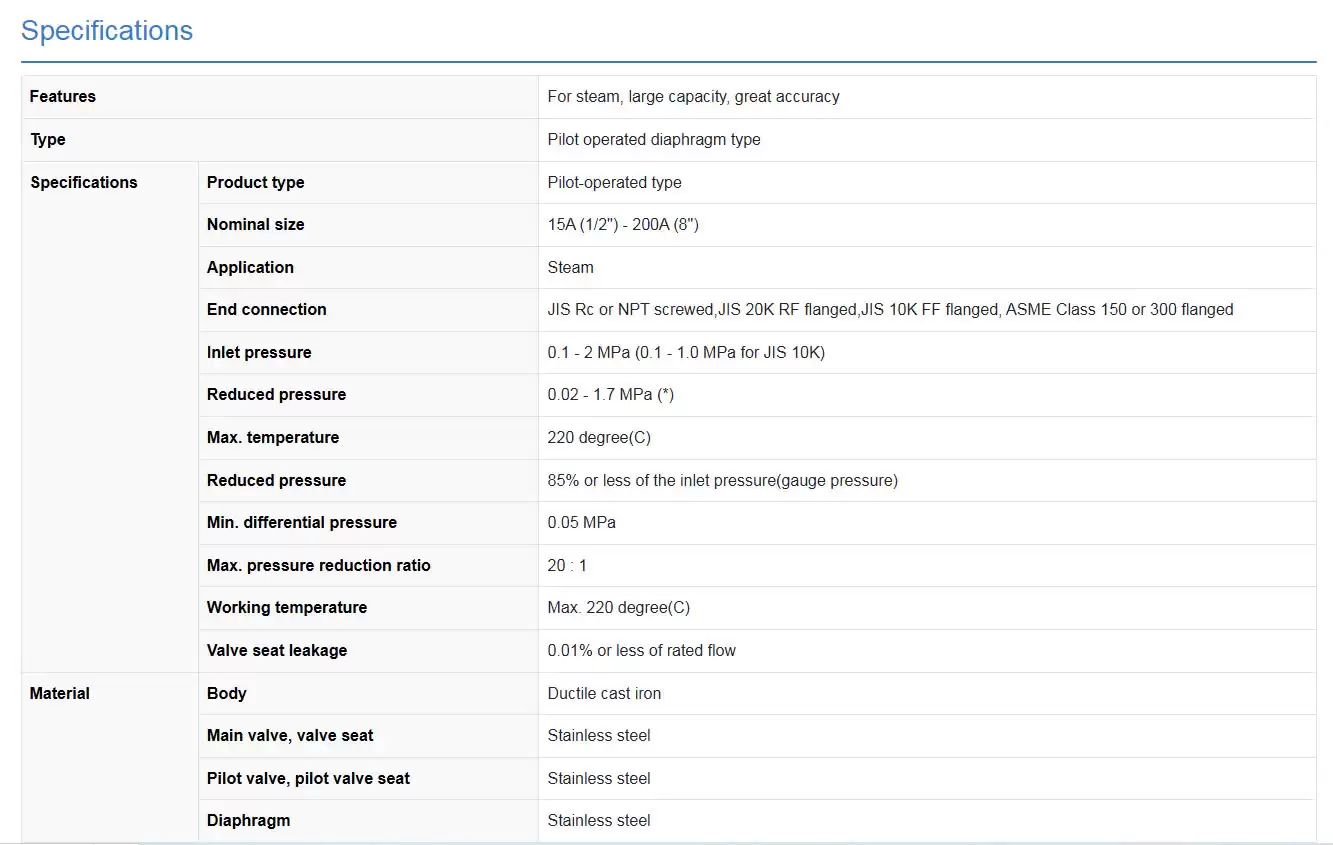Click "Stainless steel" in Pilot valve row

pos(599,778)
